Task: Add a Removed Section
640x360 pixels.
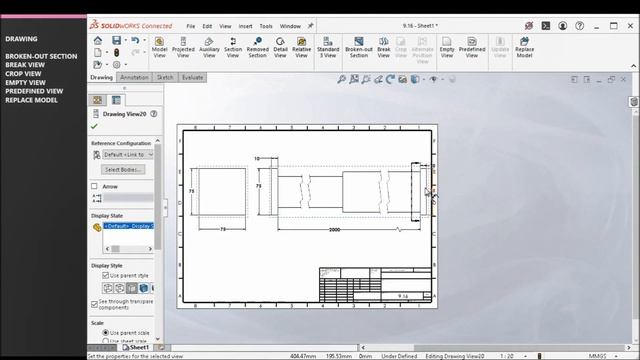Action: [x=258, y=47]
